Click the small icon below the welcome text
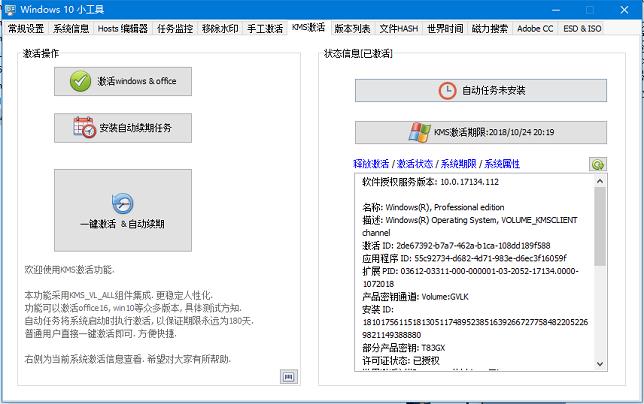 pyautogui.click(x=289, y=376)
